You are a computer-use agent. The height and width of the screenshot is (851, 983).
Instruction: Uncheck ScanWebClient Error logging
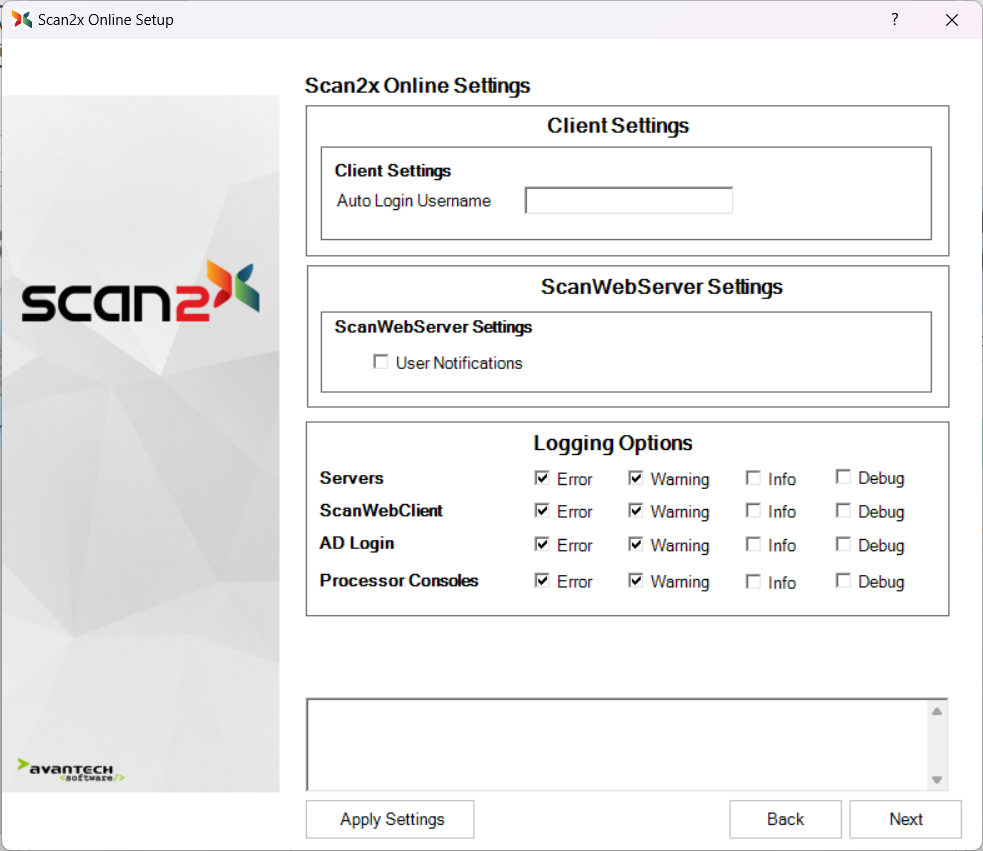(x=542, y=511)
